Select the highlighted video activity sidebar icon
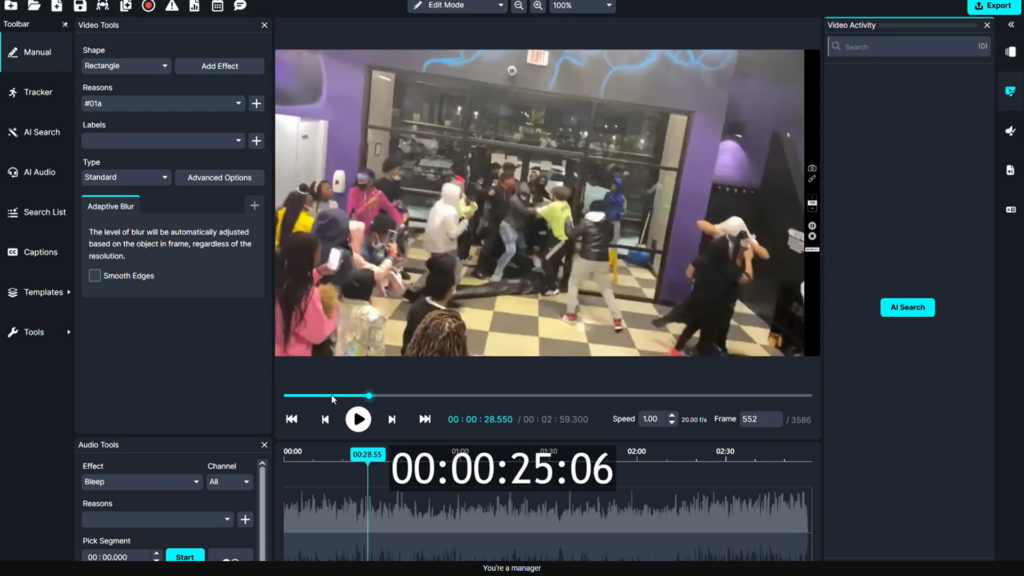1024x576 pixels. [x=1010, y=91]
